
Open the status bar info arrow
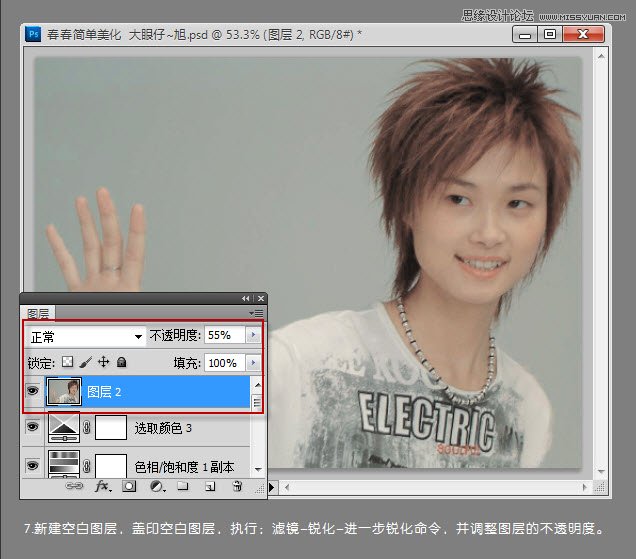tap(272, 487)
